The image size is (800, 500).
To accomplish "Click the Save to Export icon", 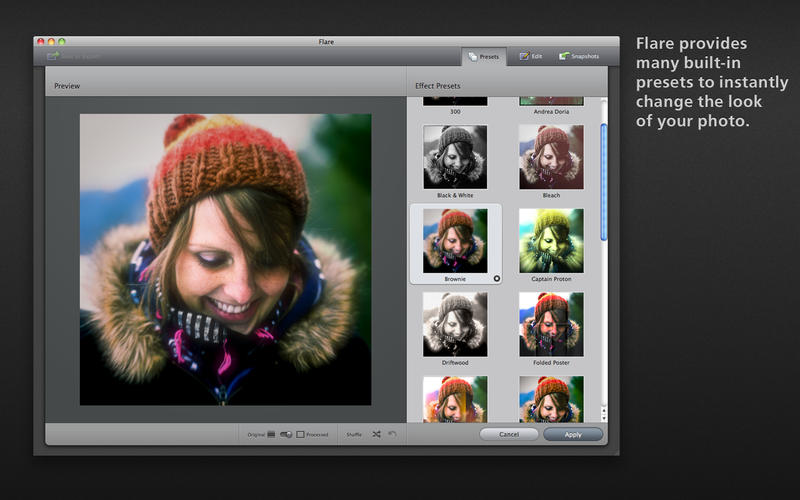I will point(53,56).
